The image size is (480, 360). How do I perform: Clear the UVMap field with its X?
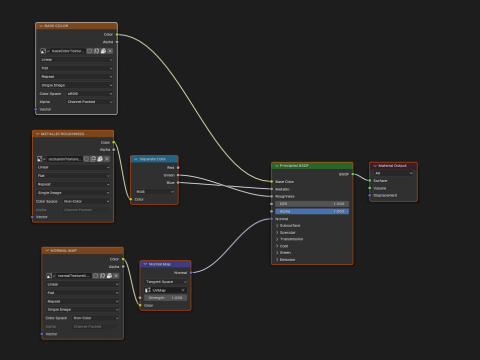183,290
